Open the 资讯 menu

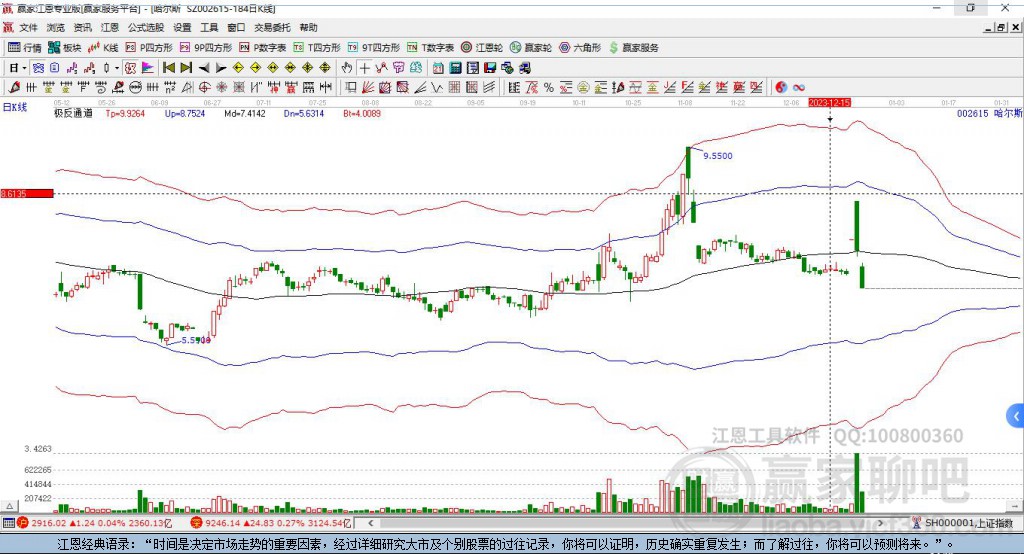82,27
